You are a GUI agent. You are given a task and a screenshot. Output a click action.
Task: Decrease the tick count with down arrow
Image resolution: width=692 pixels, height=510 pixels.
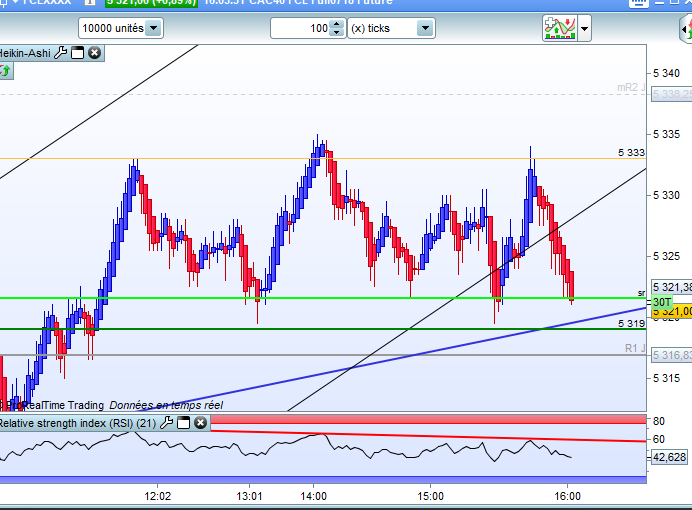[x=337, y=33]
